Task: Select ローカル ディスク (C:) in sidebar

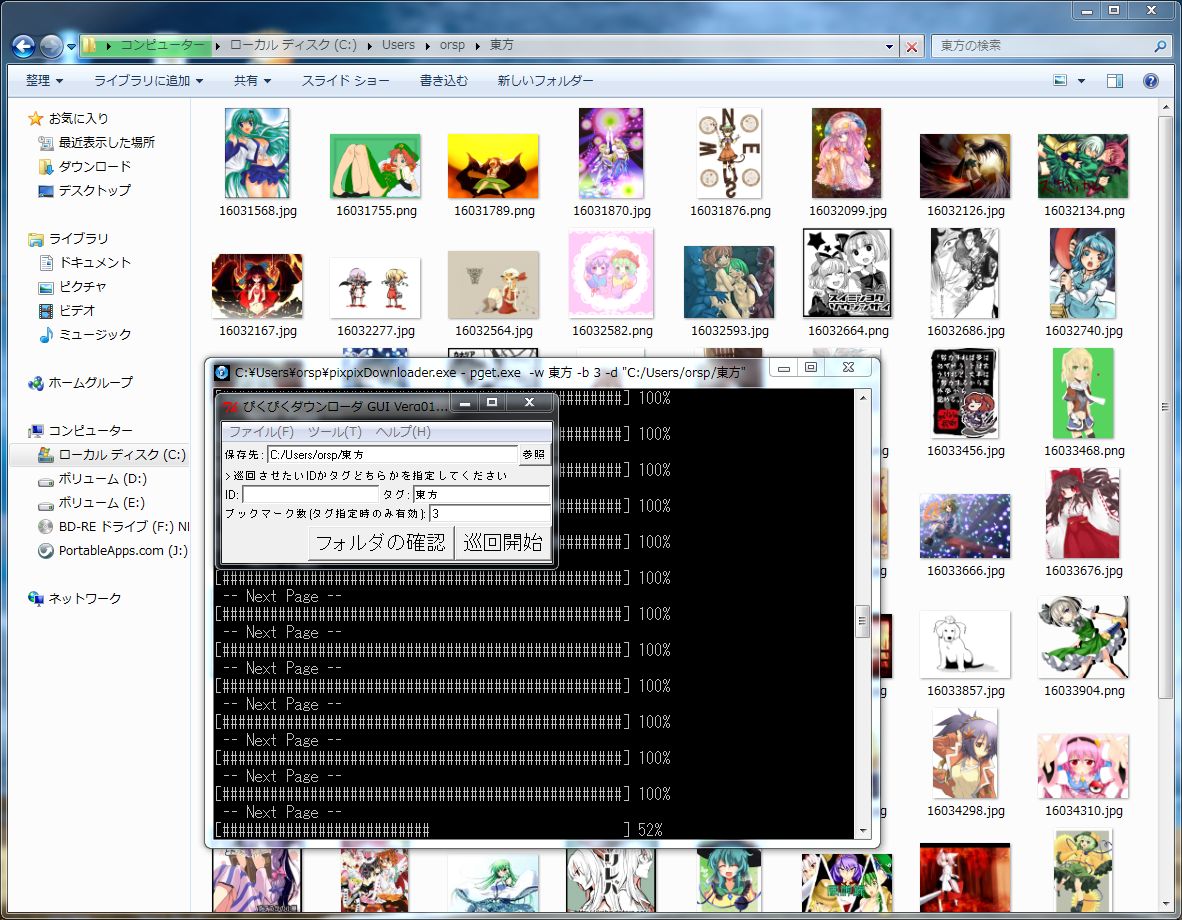Action: 122,455
